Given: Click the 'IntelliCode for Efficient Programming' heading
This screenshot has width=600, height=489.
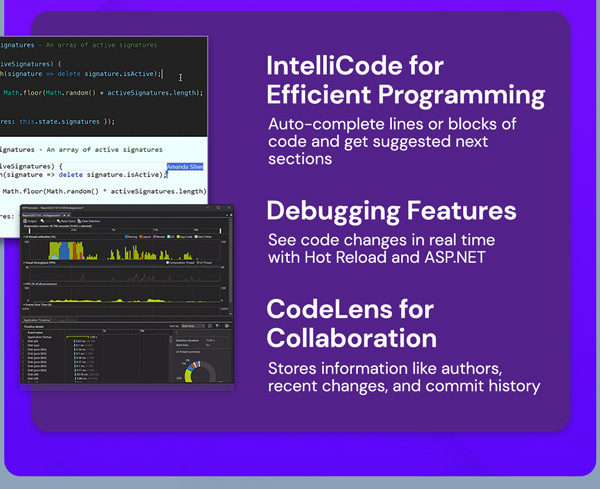Looking at the screenshot, I should (x=406, y=80).
